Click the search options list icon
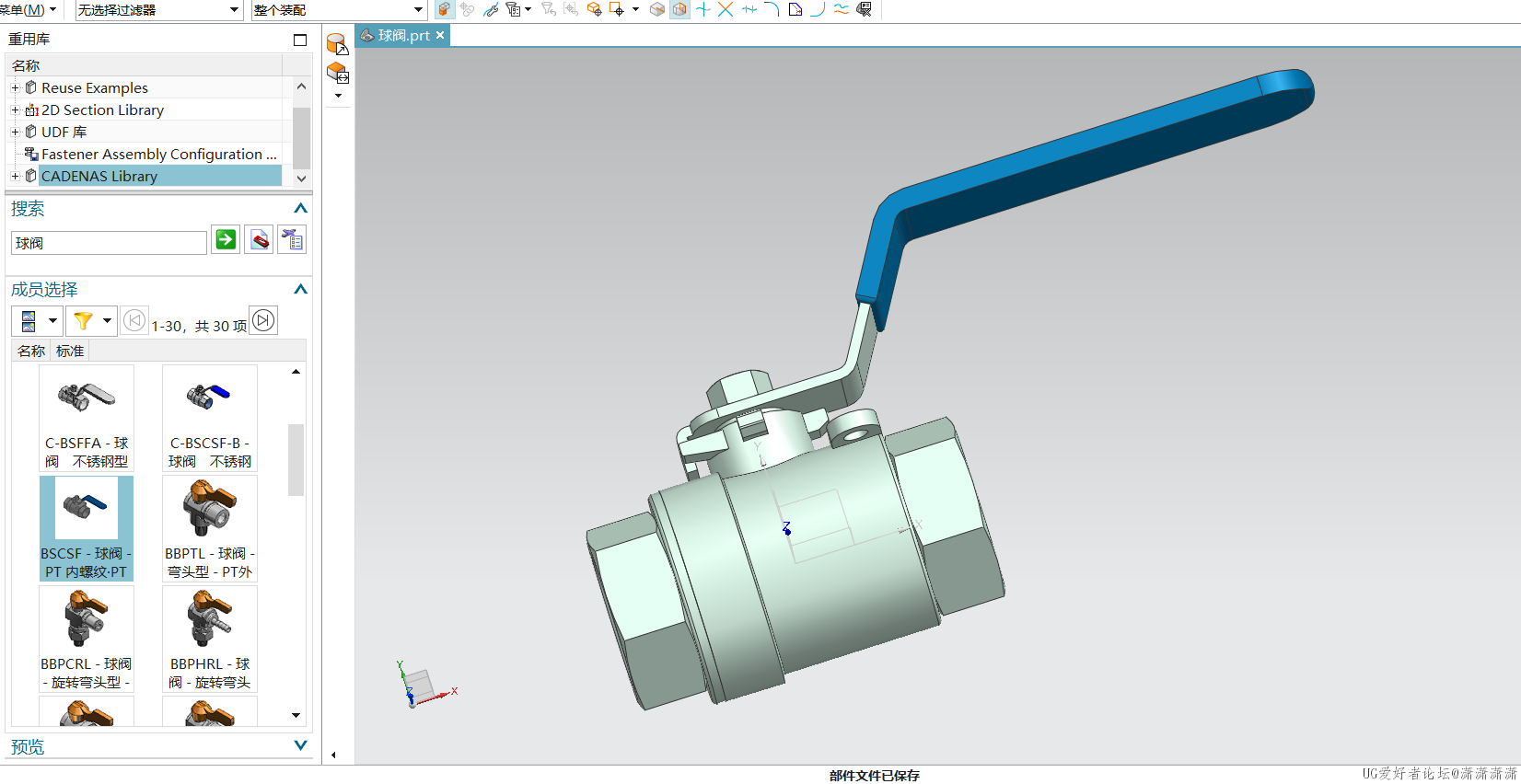Viewport: 1521px width, 784px height. [x=293, y=240]
